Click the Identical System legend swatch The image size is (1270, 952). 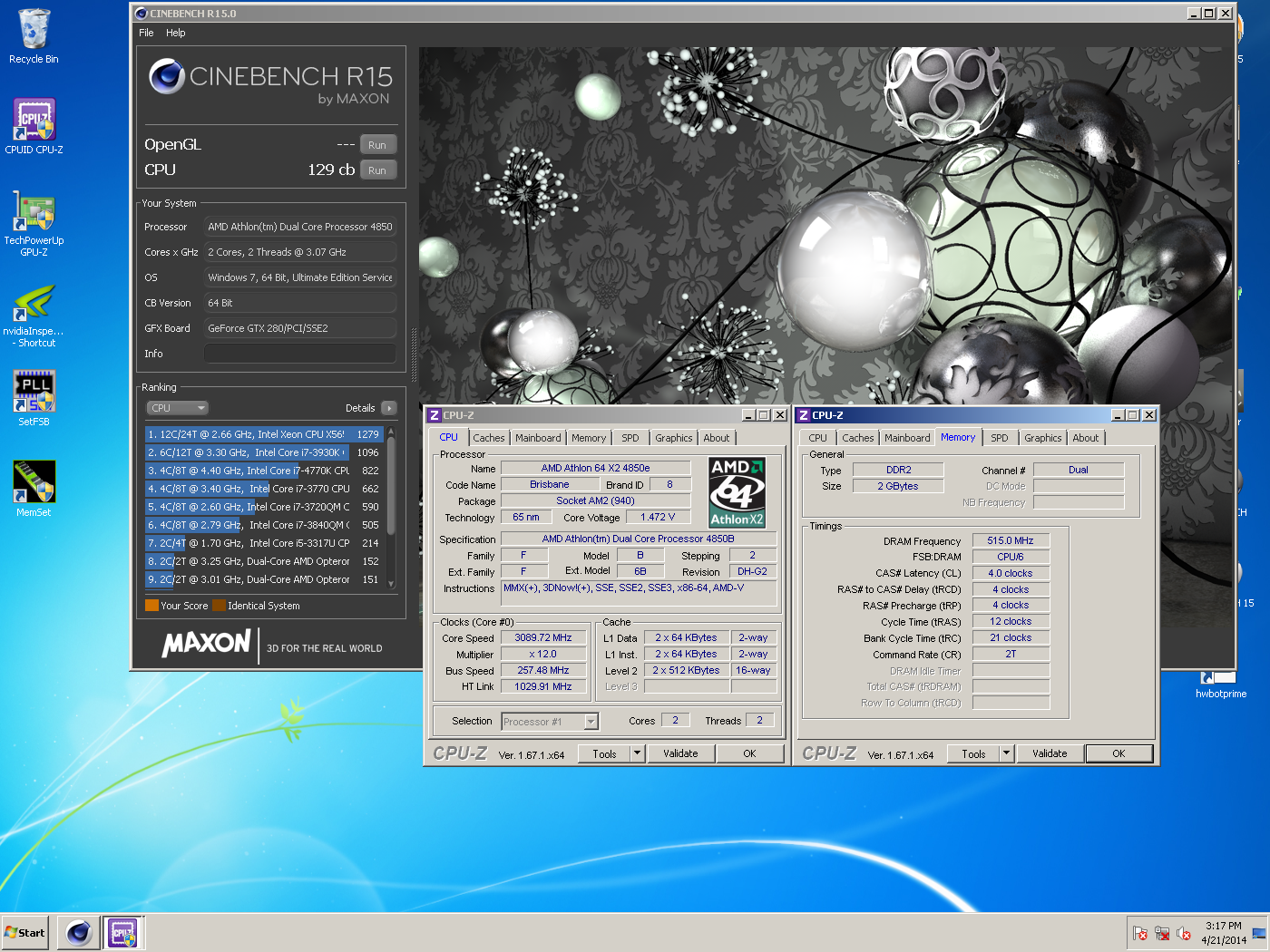(x=219, y=606)
